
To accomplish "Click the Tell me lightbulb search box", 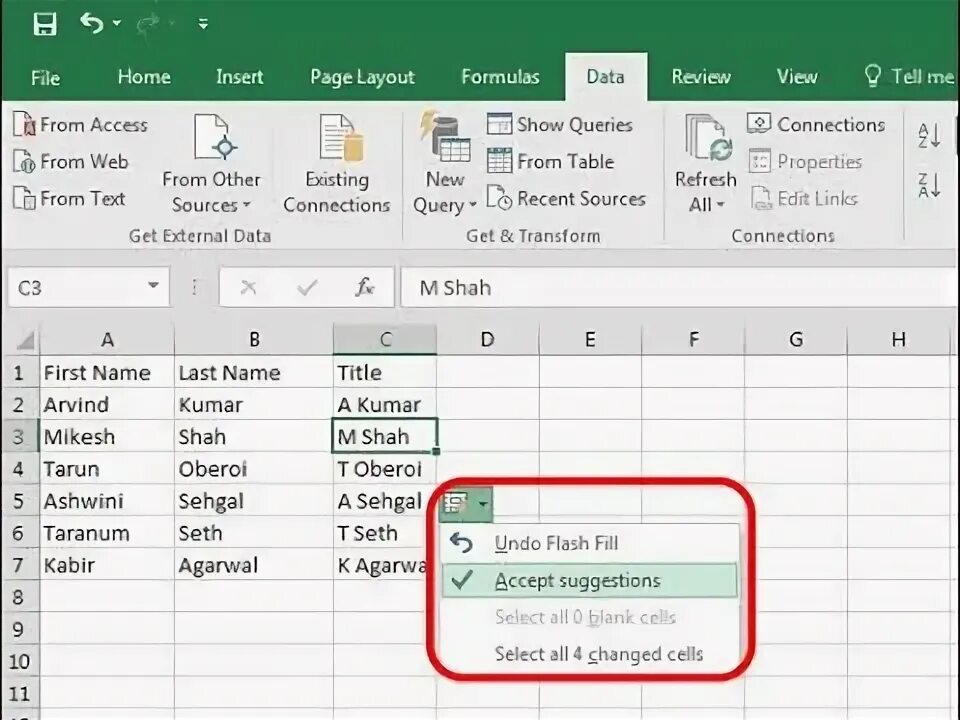I will [x=909, y=77].
